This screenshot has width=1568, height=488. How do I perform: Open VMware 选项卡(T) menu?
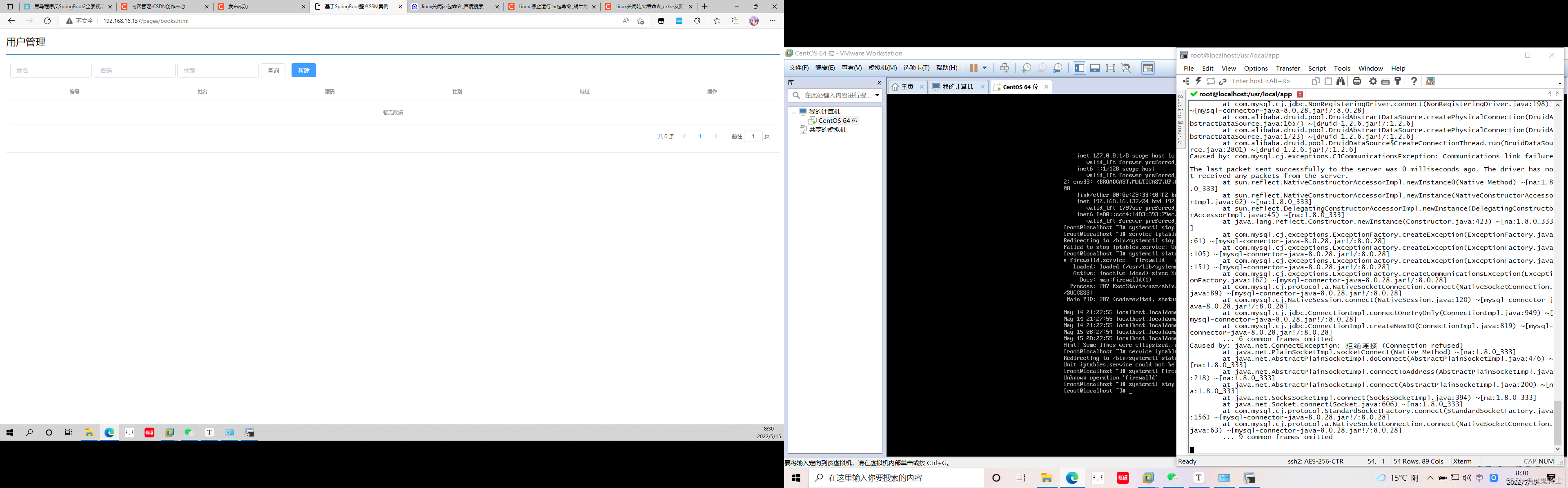[916, 68]
